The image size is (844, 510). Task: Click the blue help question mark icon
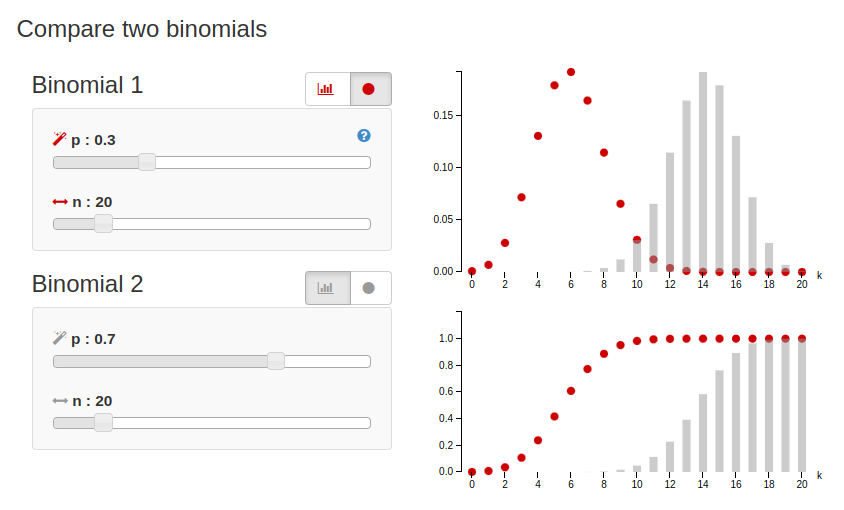[x=364, y=136]
